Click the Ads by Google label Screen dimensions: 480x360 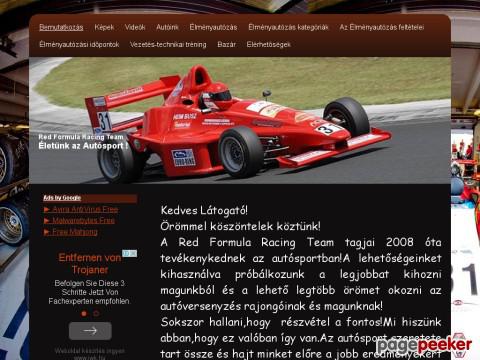coord(62,198)
